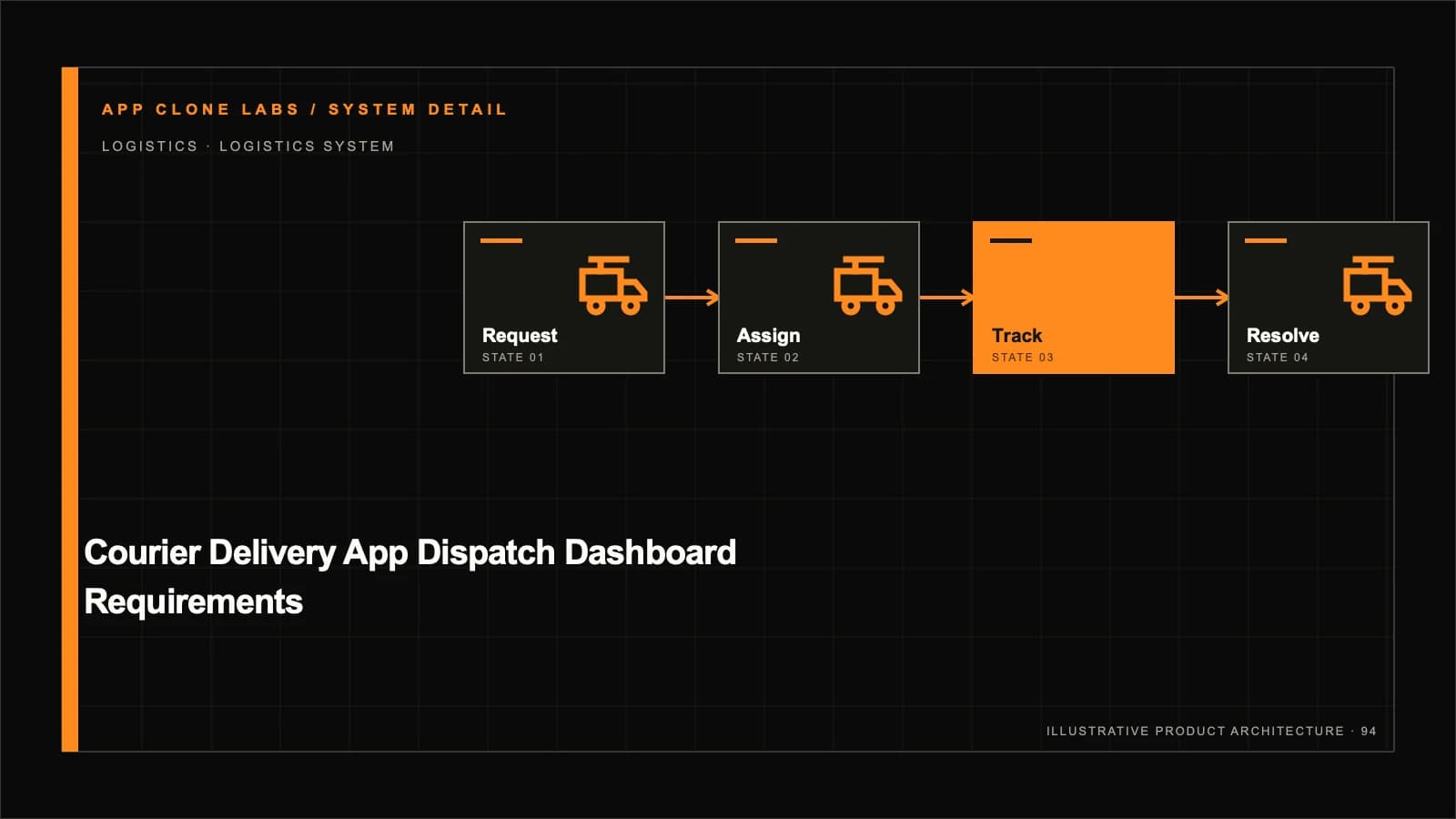Click the App Clone Labs / System Detail header
1456x819 pixels.
coord(304,109)
